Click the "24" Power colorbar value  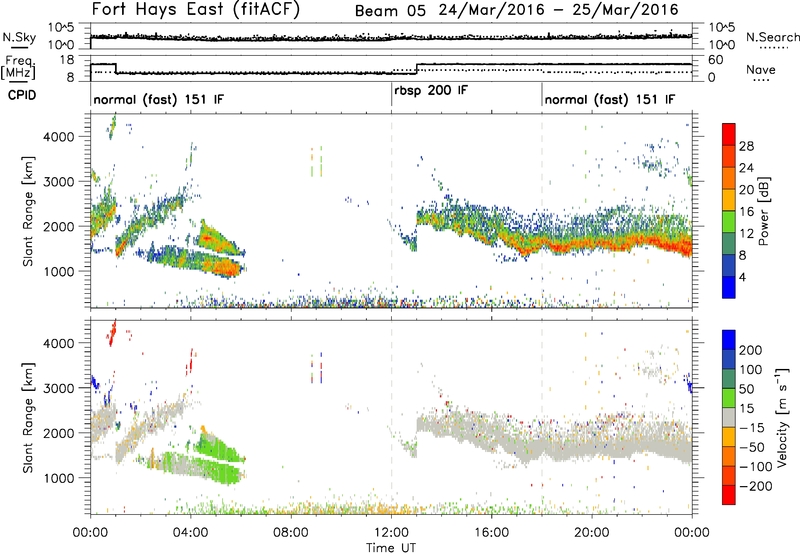[746, 168]
